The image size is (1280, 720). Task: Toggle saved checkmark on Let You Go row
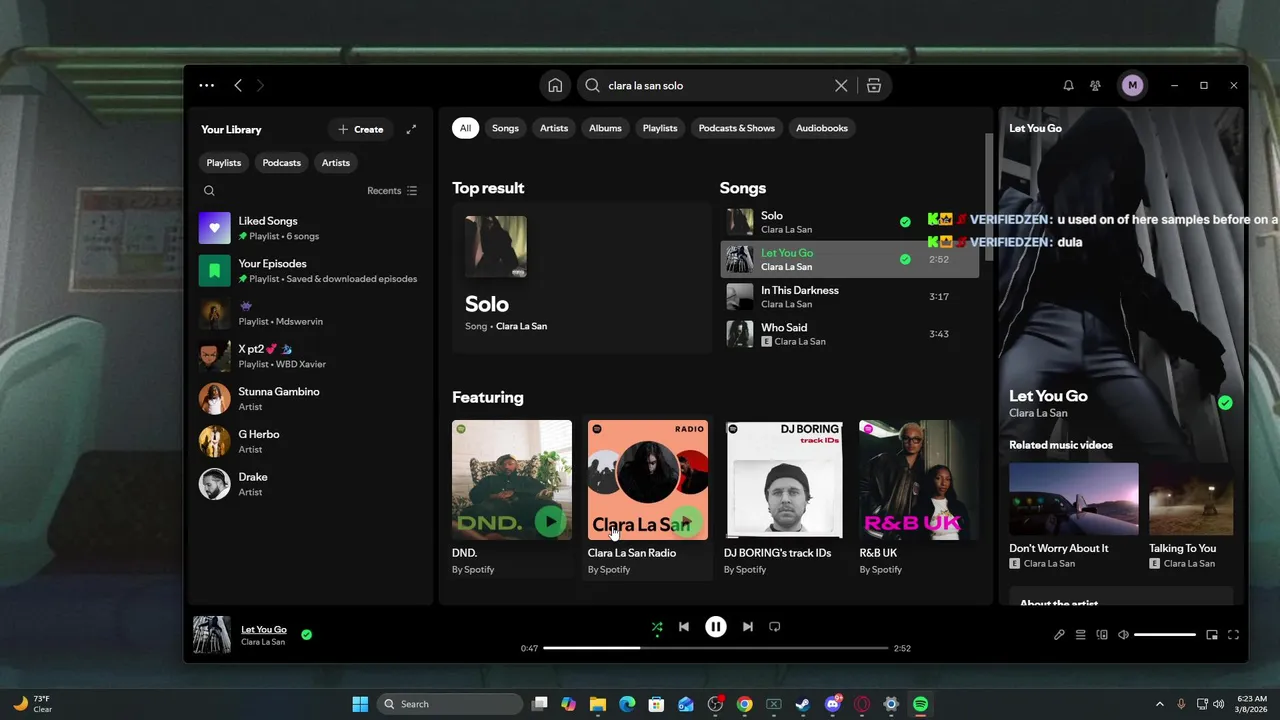coord(905,259)
